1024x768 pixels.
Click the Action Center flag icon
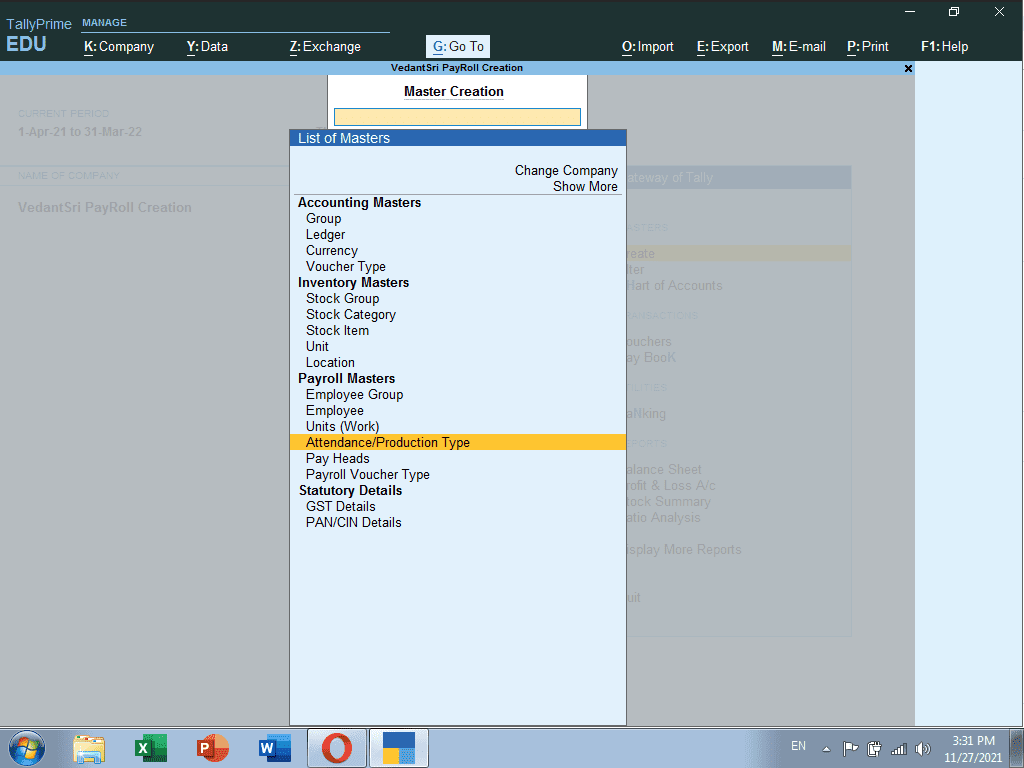coord(850,749)
